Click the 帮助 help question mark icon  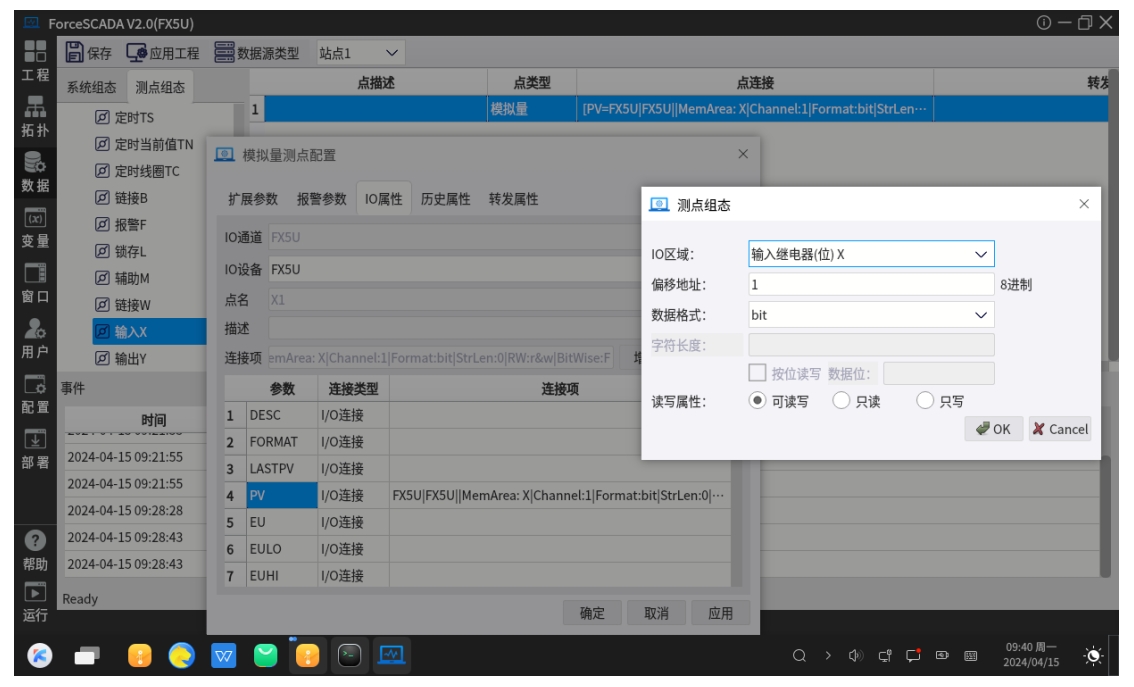click(x=35, y=540)
